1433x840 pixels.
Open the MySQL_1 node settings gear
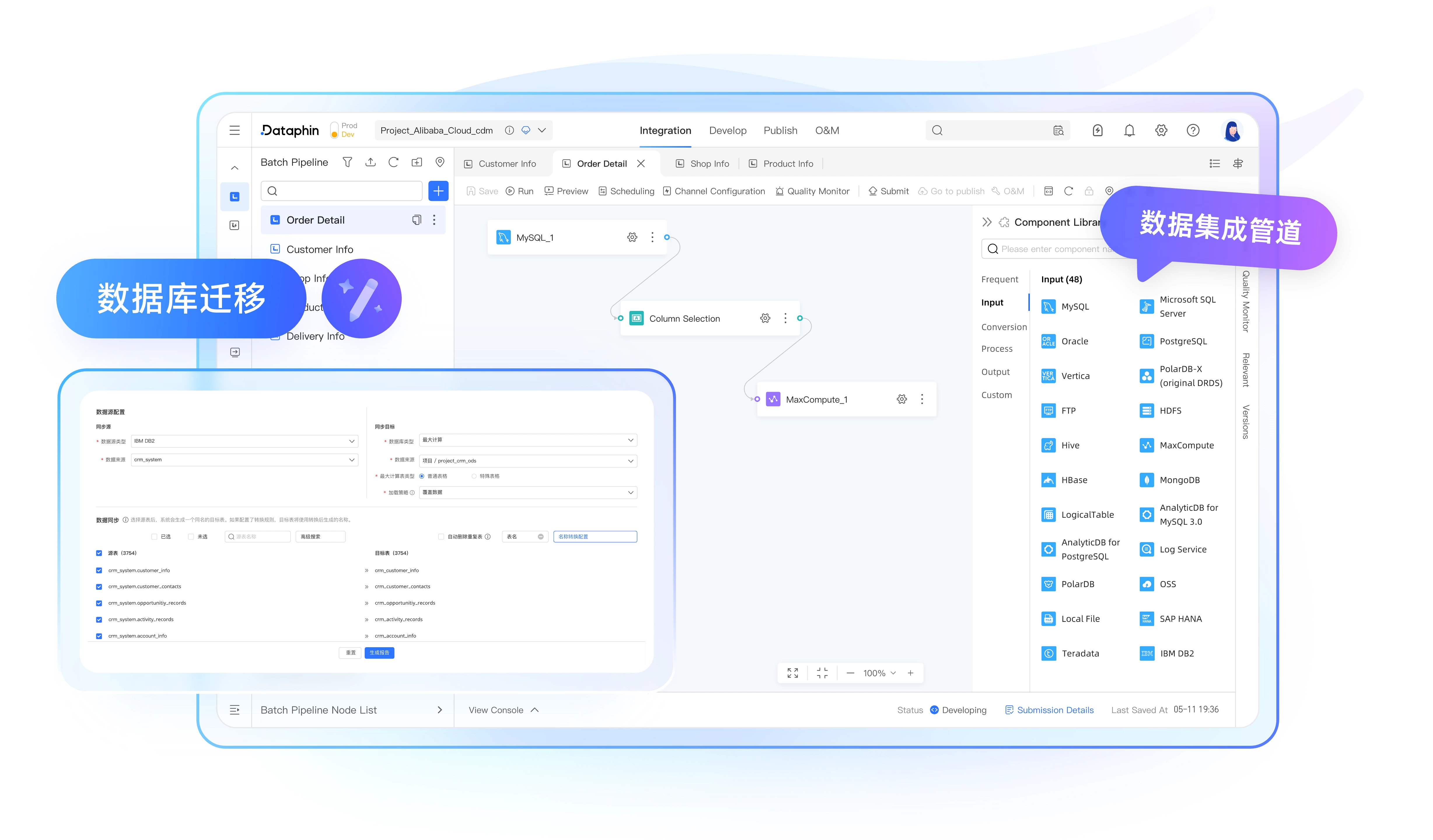[632, 238]
